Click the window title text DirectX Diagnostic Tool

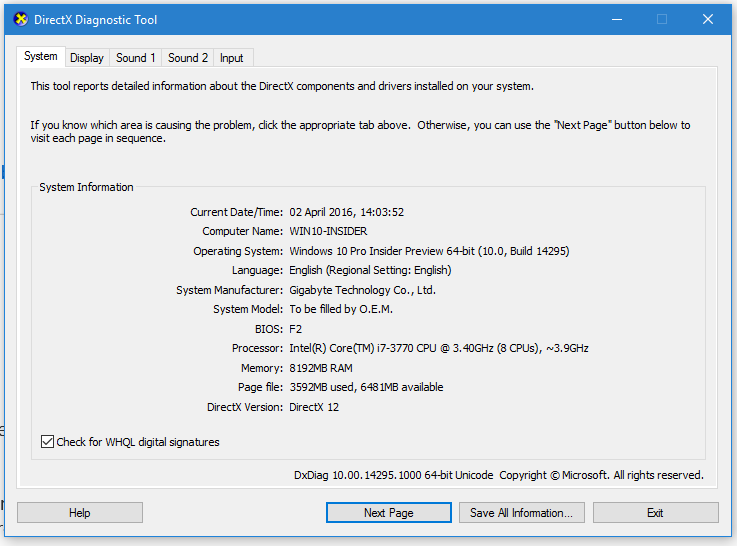pos(95,20)
